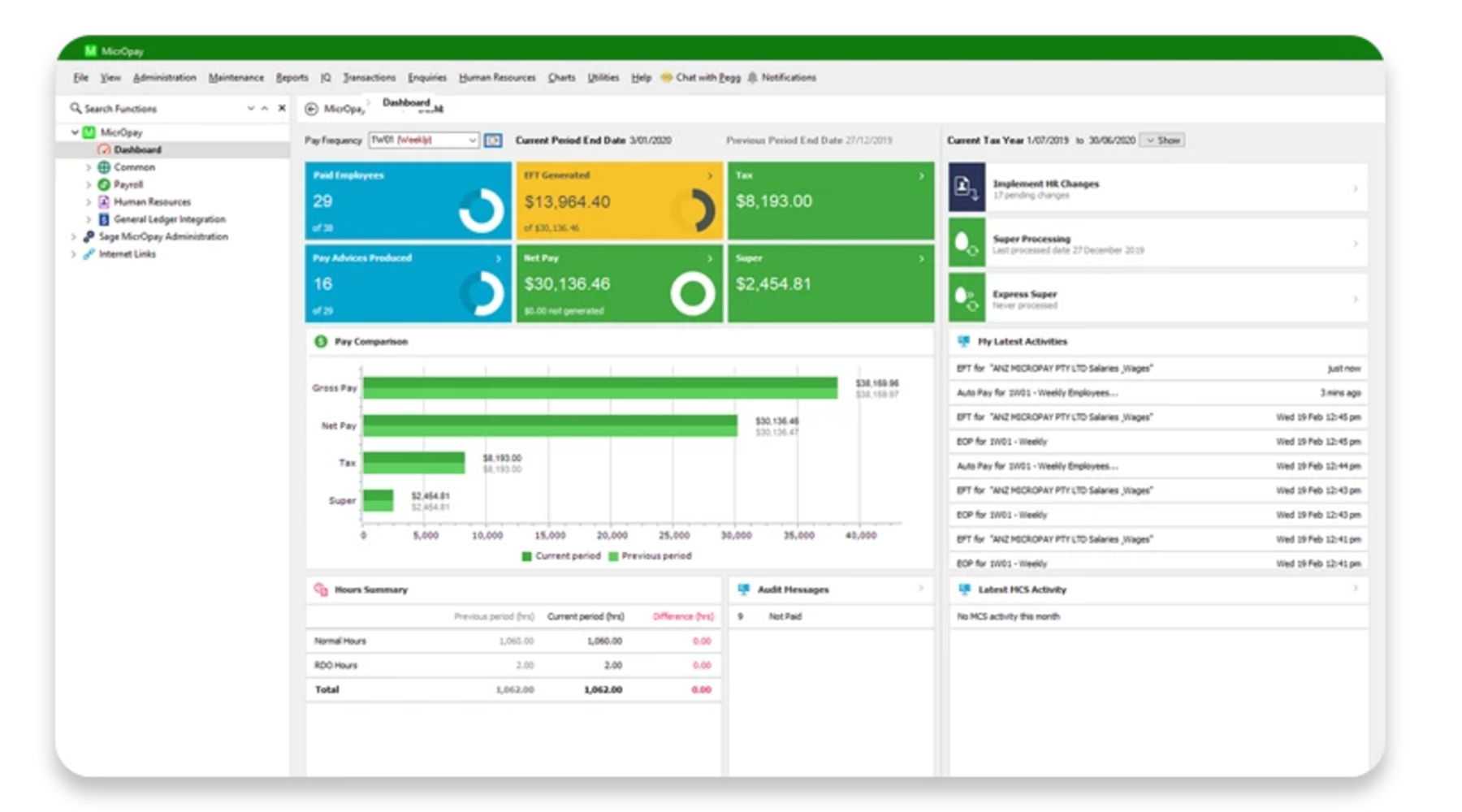The width and height of the screenshot is (1462, 812).
Task: Expand the Human Resources tree node
Action: click(89, 202)
